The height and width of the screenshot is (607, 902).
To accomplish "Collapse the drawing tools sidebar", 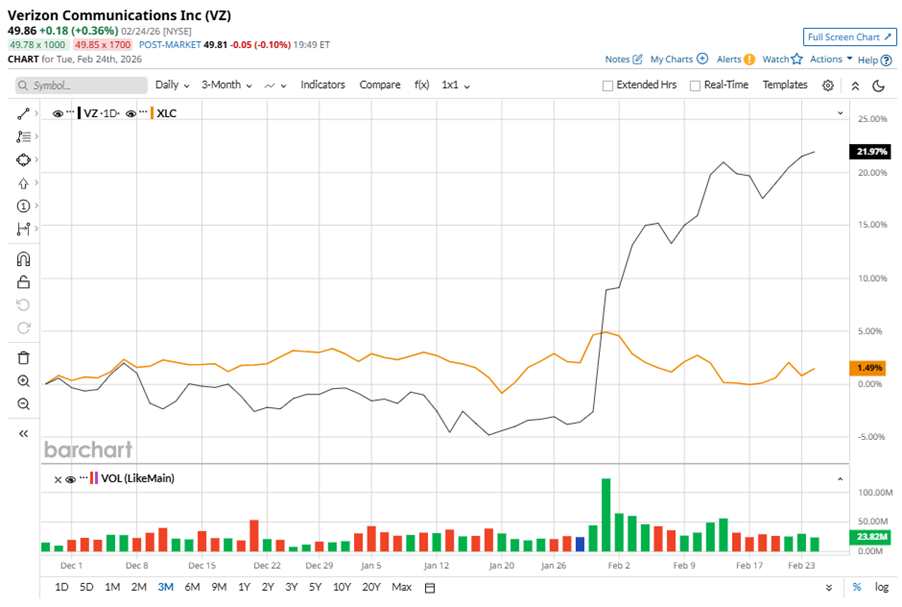I will click(23, 434).
